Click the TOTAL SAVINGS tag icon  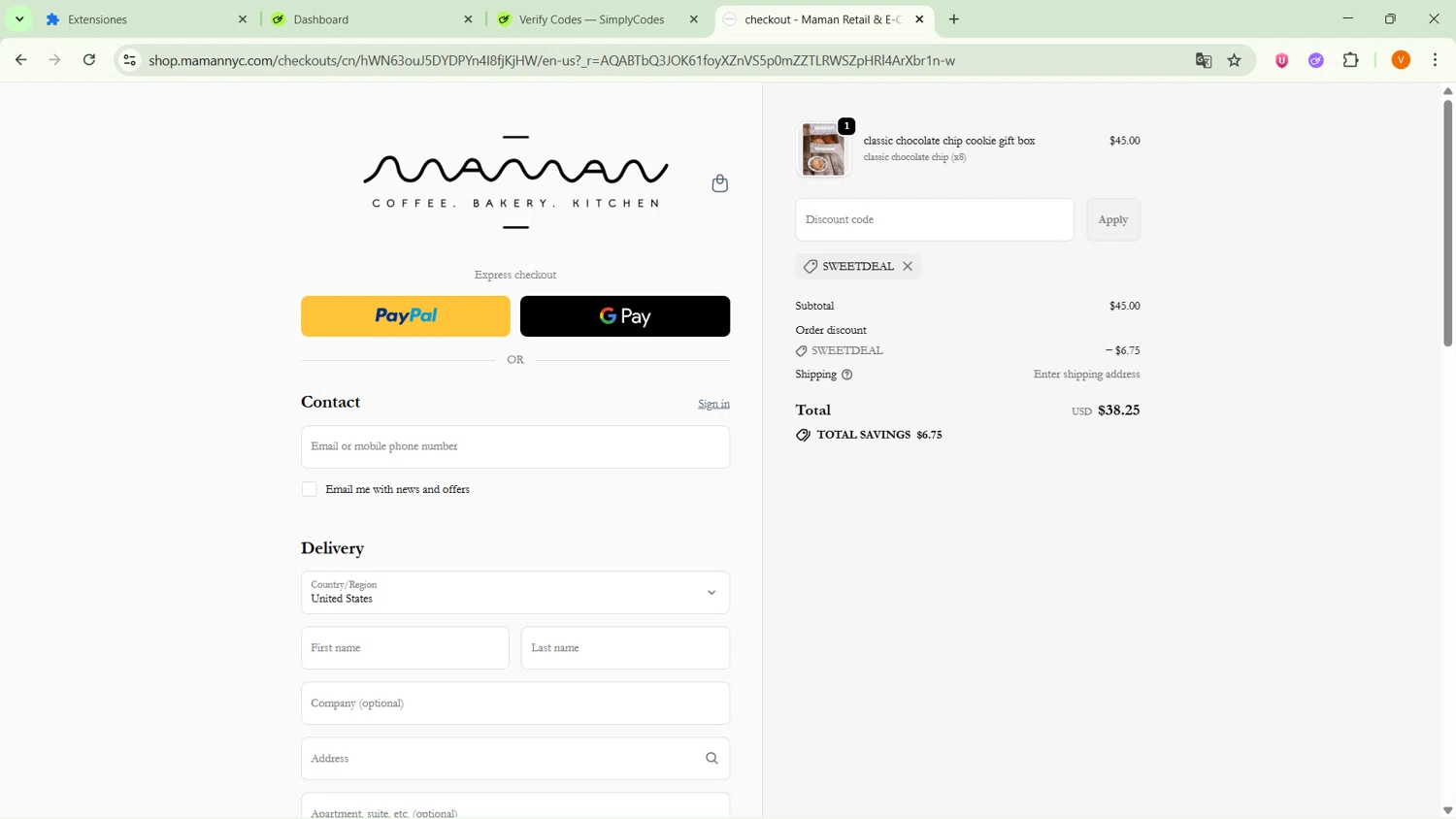tap(803, 435)
